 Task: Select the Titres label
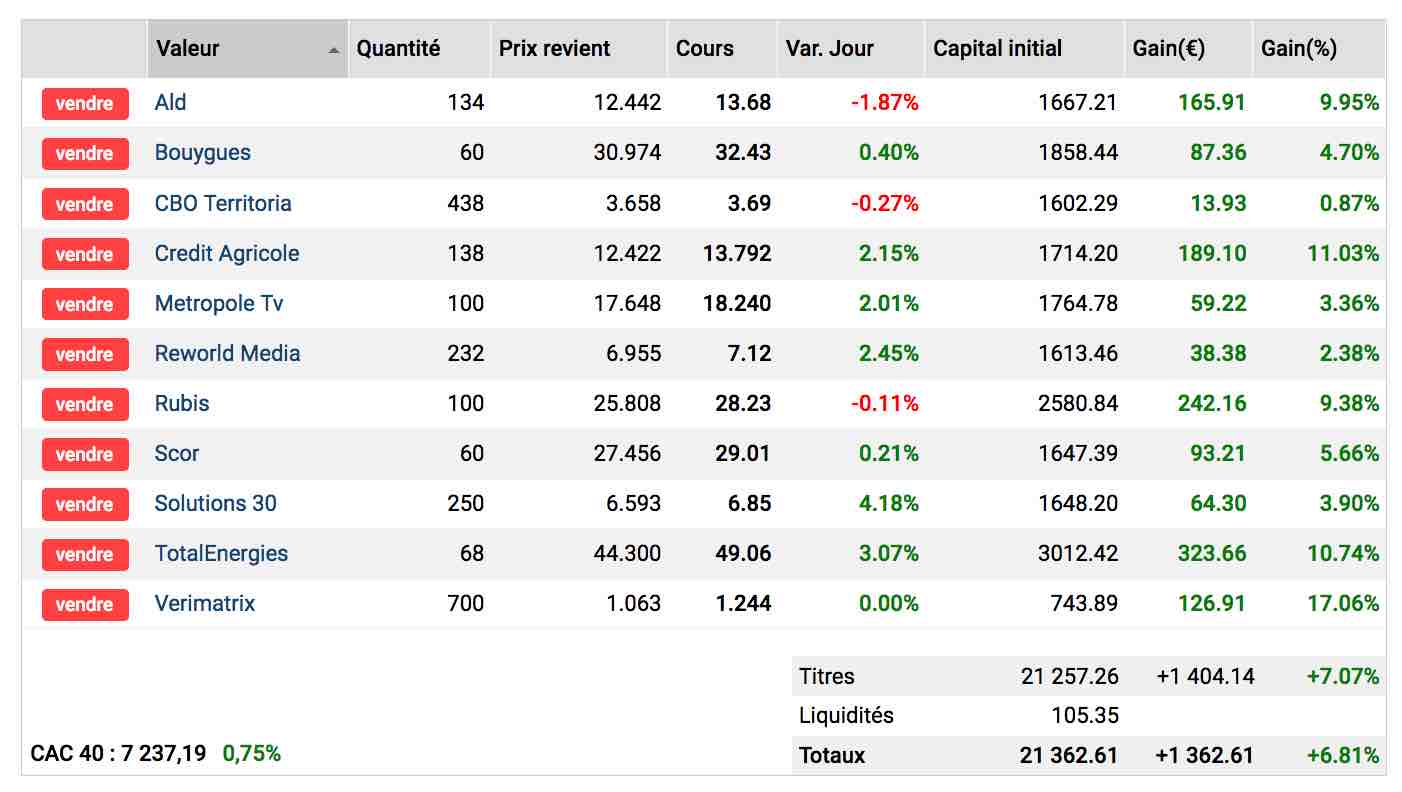(x=827, y=677)
